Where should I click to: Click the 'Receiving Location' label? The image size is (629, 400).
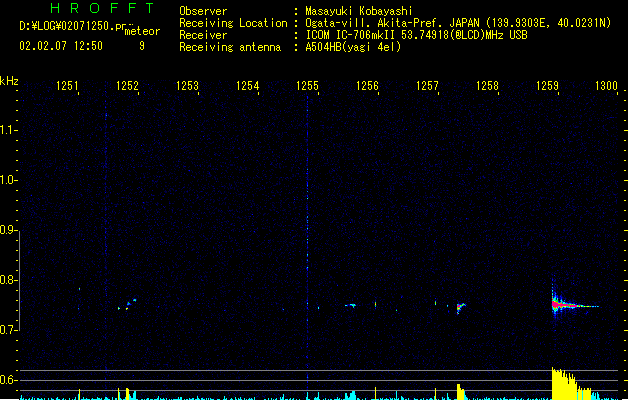pos(233,23)
